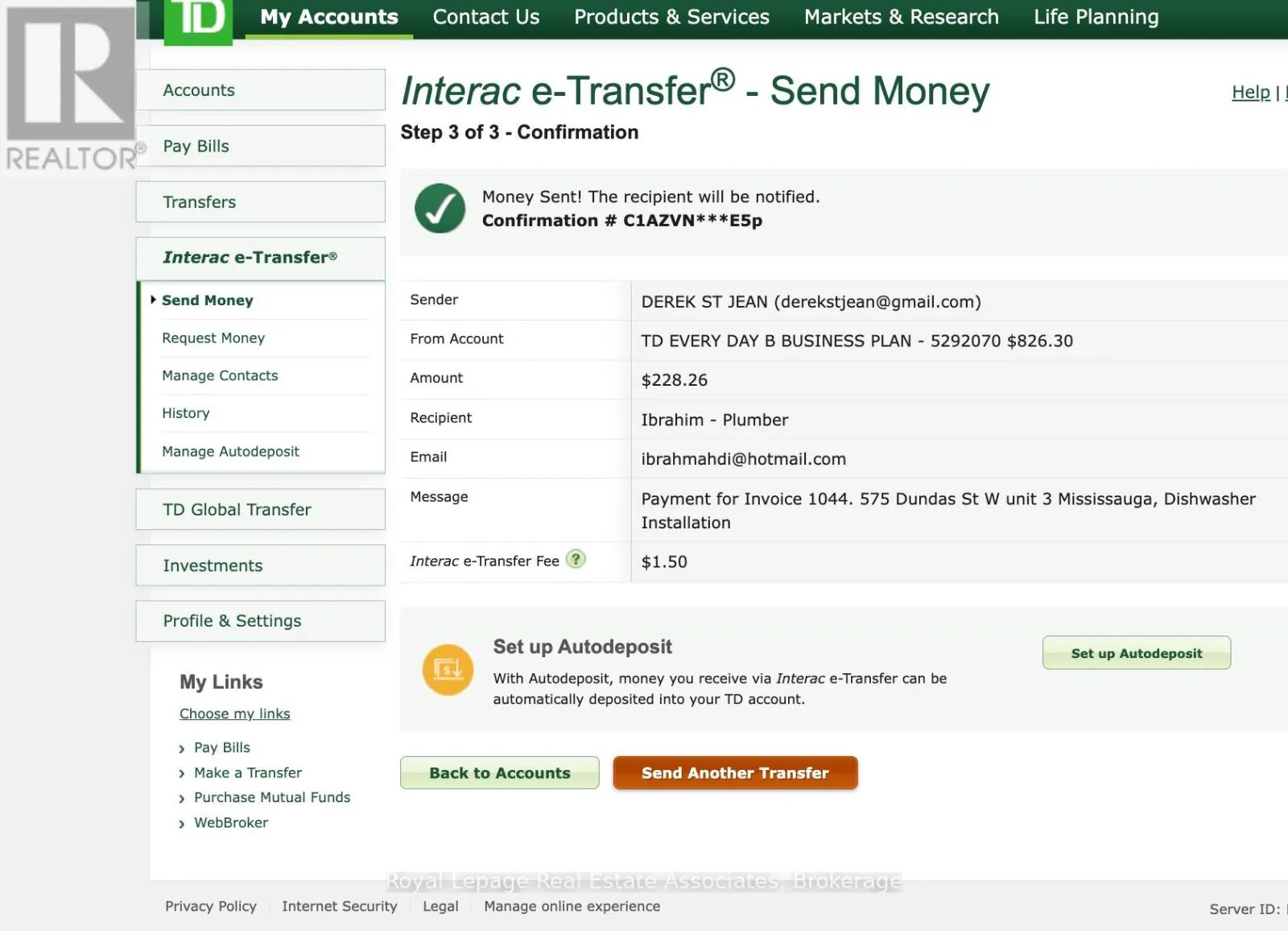1288x931 pixels.
Task: Click the green confirmation checkmark icon
Action: 440,209
